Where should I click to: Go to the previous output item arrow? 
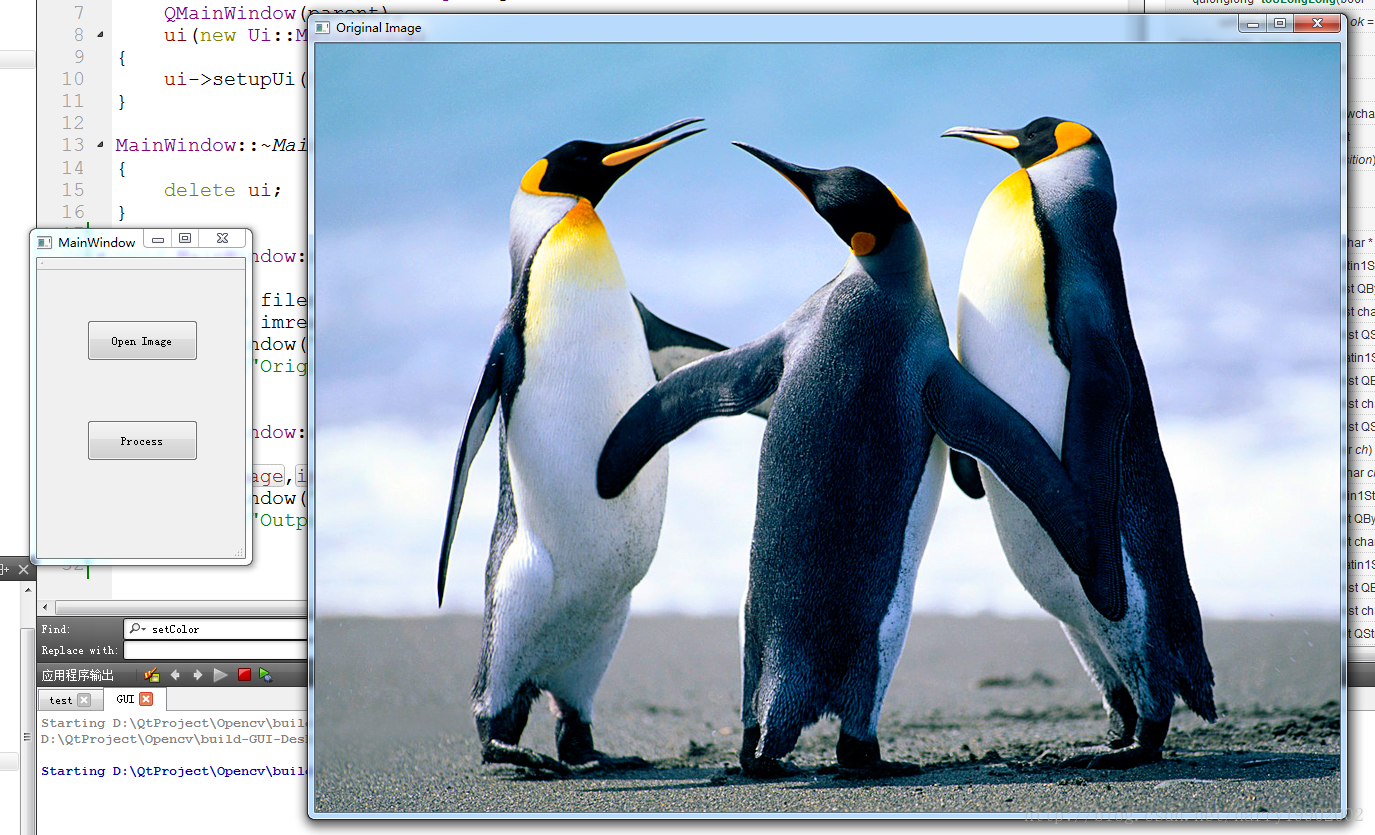pos(175,675)
